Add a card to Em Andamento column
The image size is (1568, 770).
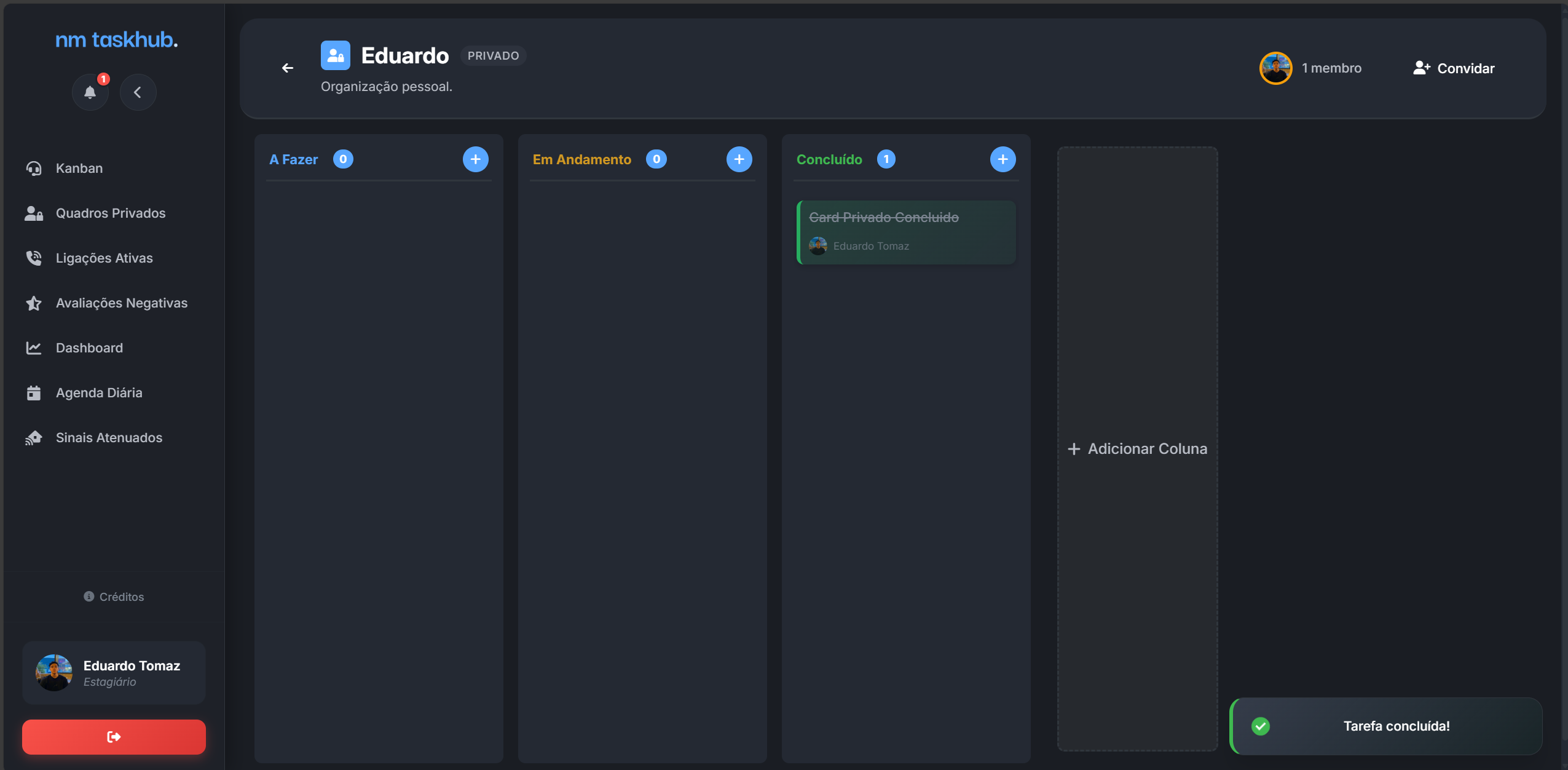pos(739,159)
